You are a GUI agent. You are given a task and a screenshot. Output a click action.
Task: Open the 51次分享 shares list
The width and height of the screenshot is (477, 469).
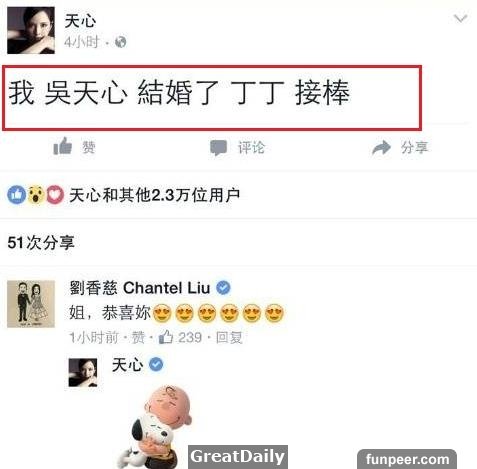point(41,242)
